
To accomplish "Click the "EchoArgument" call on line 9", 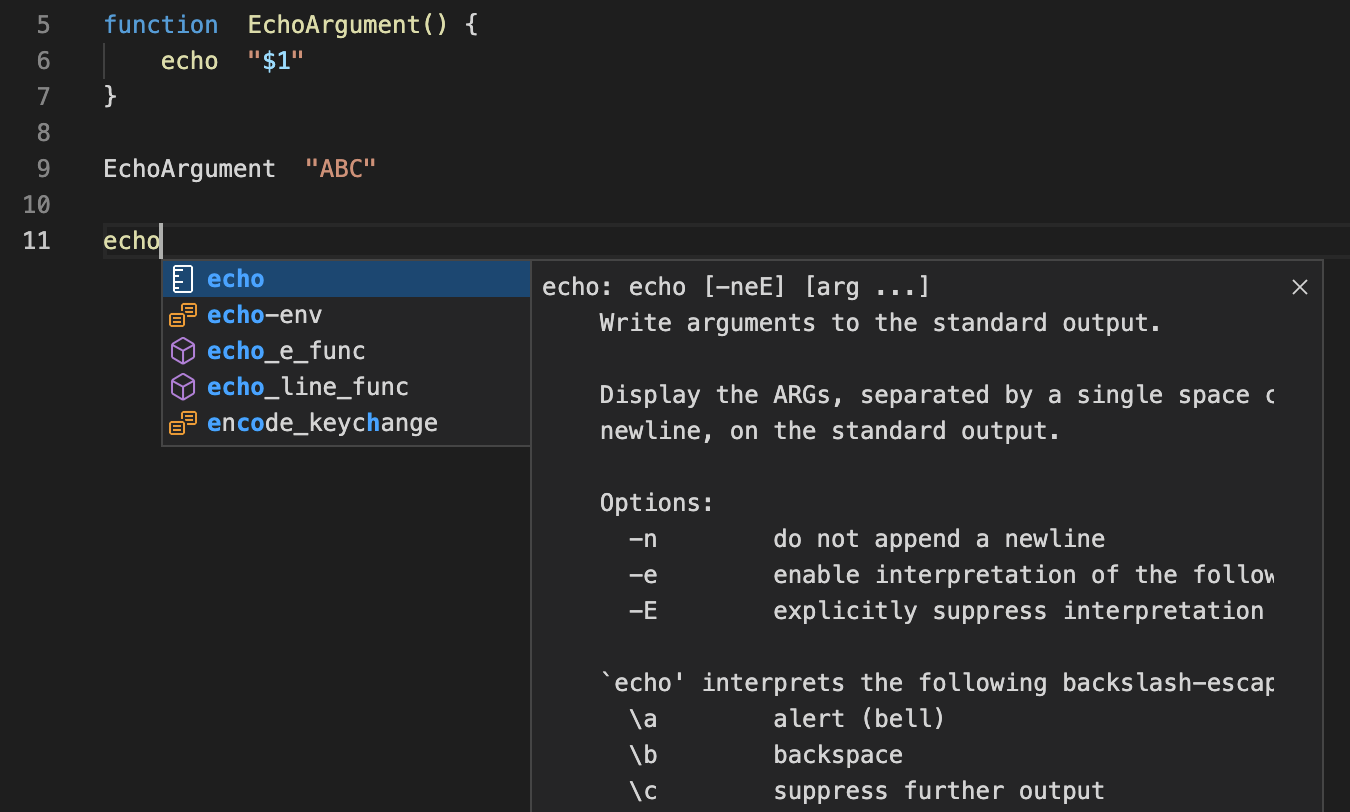I will coord(189,168).
